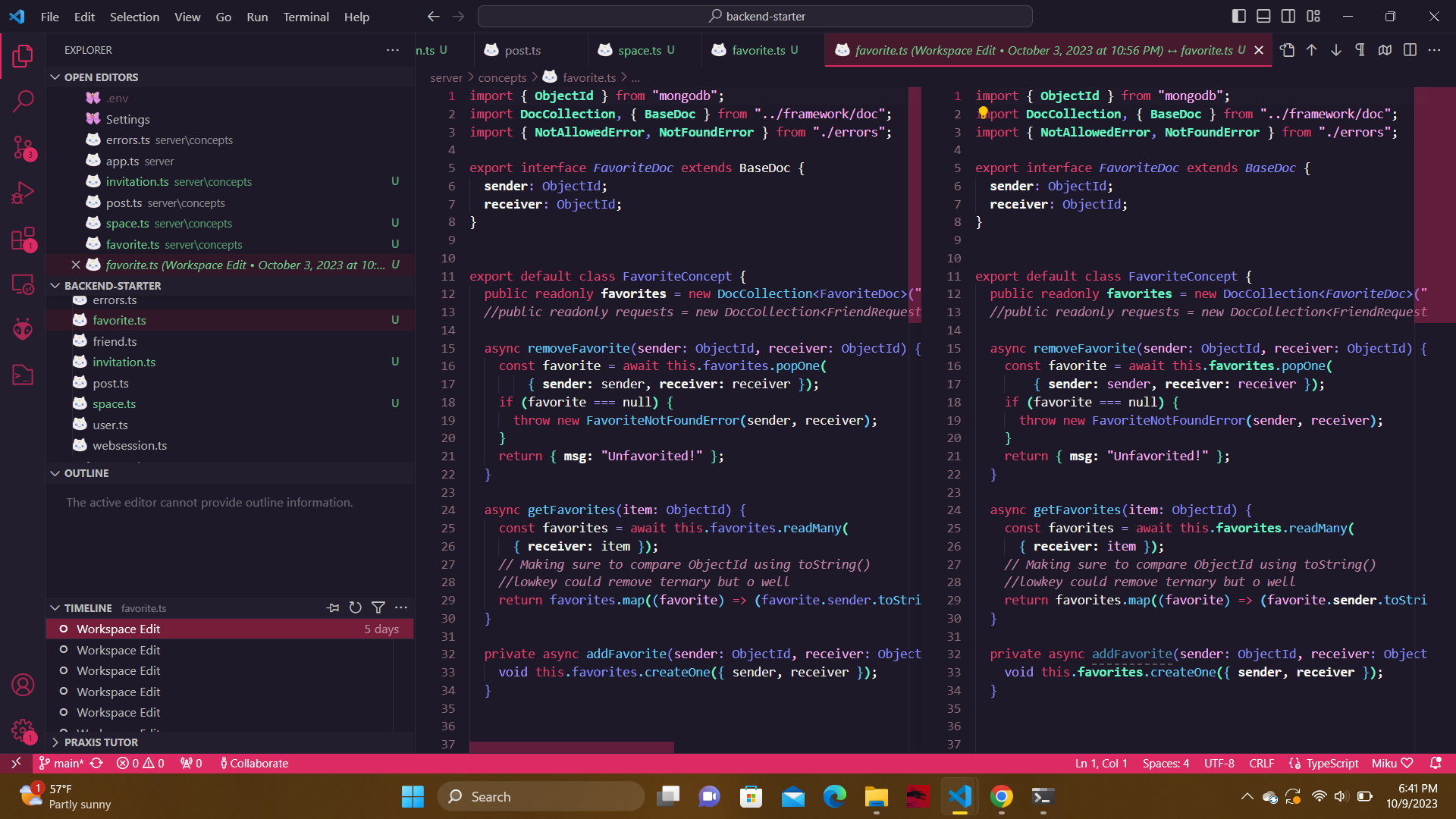The image size is (1456, 819).
Task: Toggle primary side bar layout button
Action: coord(1239,16)
